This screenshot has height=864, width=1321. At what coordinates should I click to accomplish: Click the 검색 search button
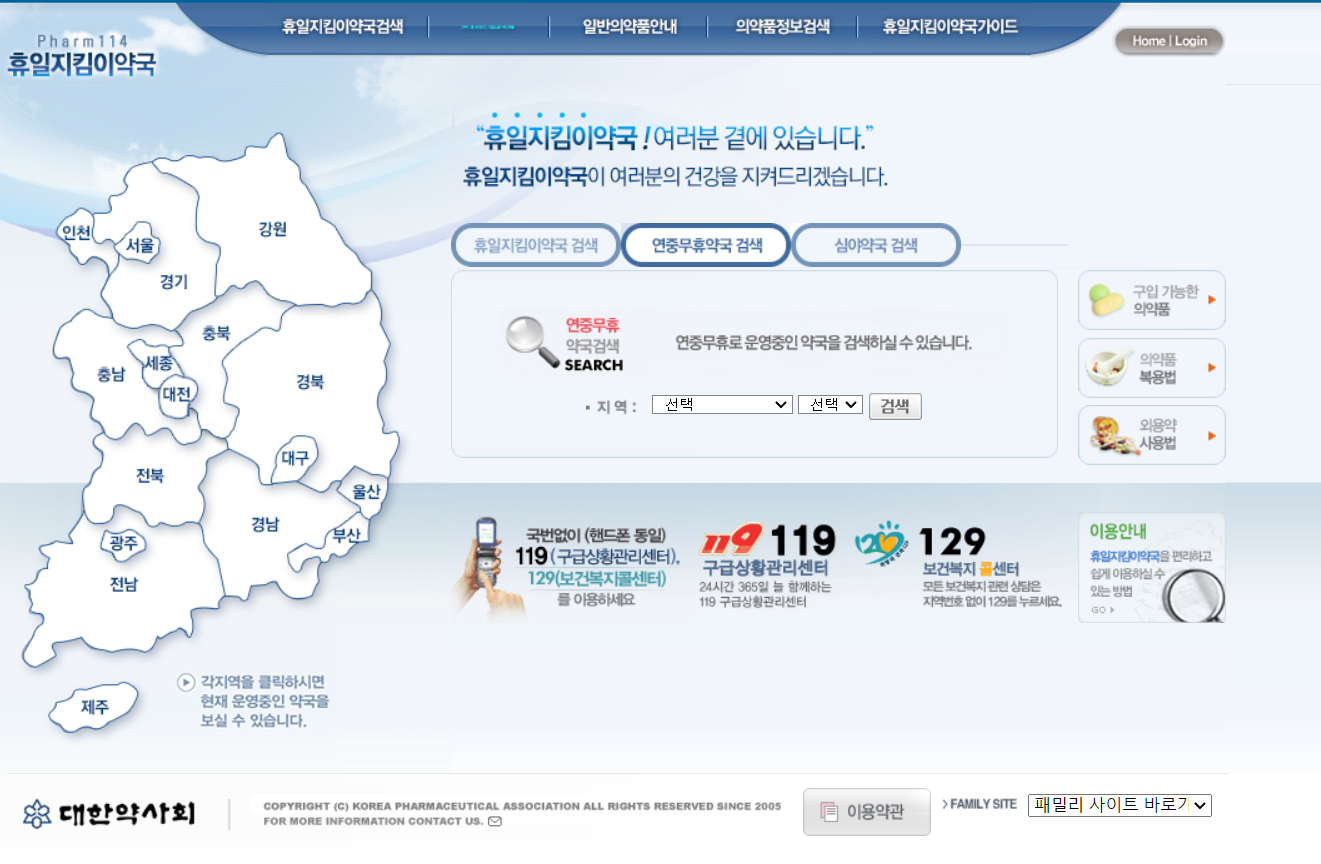pos(895,406)
